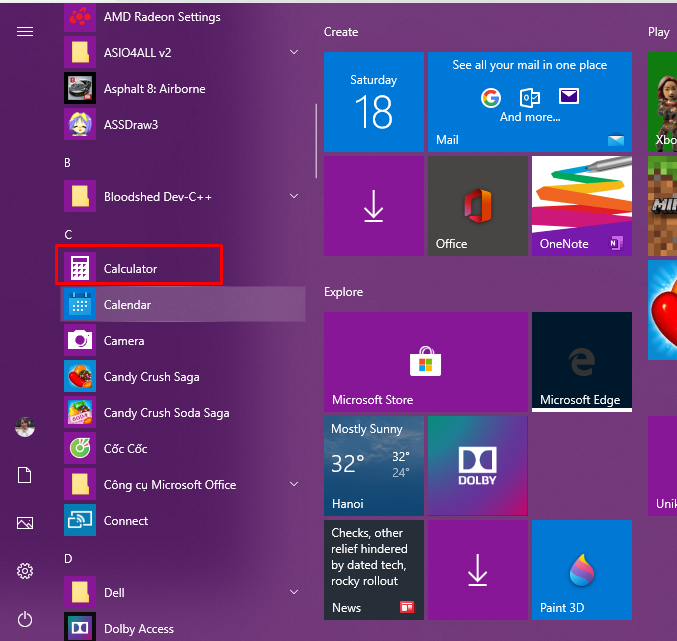Screen dimensions: 677x641
Task: Click the app list scrollbar
Action: (x=316, y=141)
